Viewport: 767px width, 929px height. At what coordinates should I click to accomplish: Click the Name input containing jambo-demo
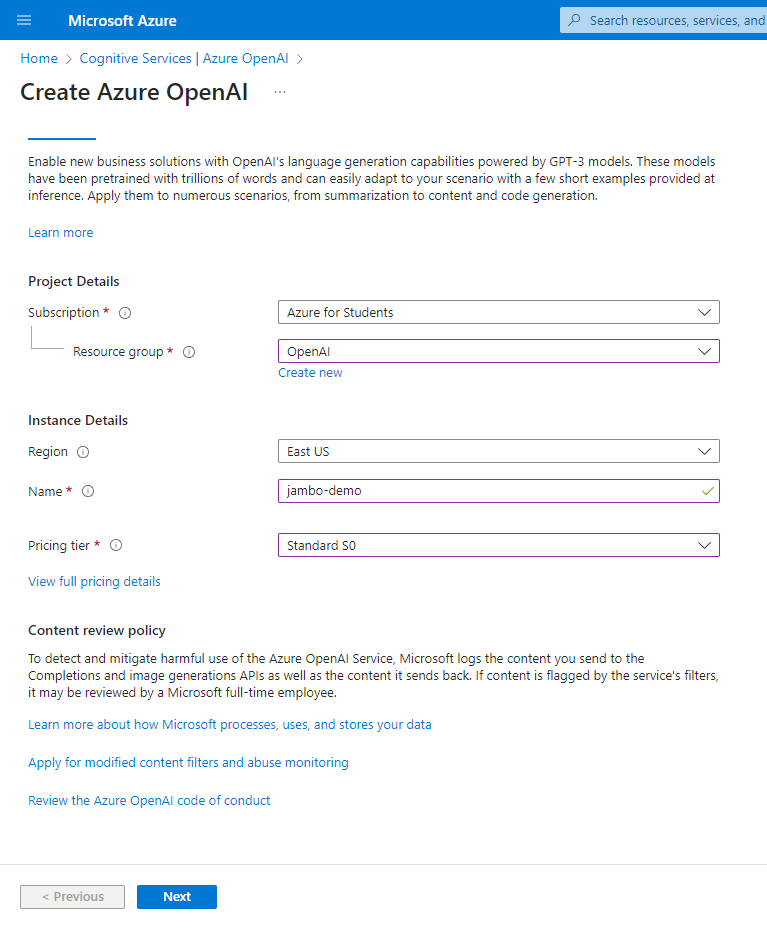click(x=480, y=491)
